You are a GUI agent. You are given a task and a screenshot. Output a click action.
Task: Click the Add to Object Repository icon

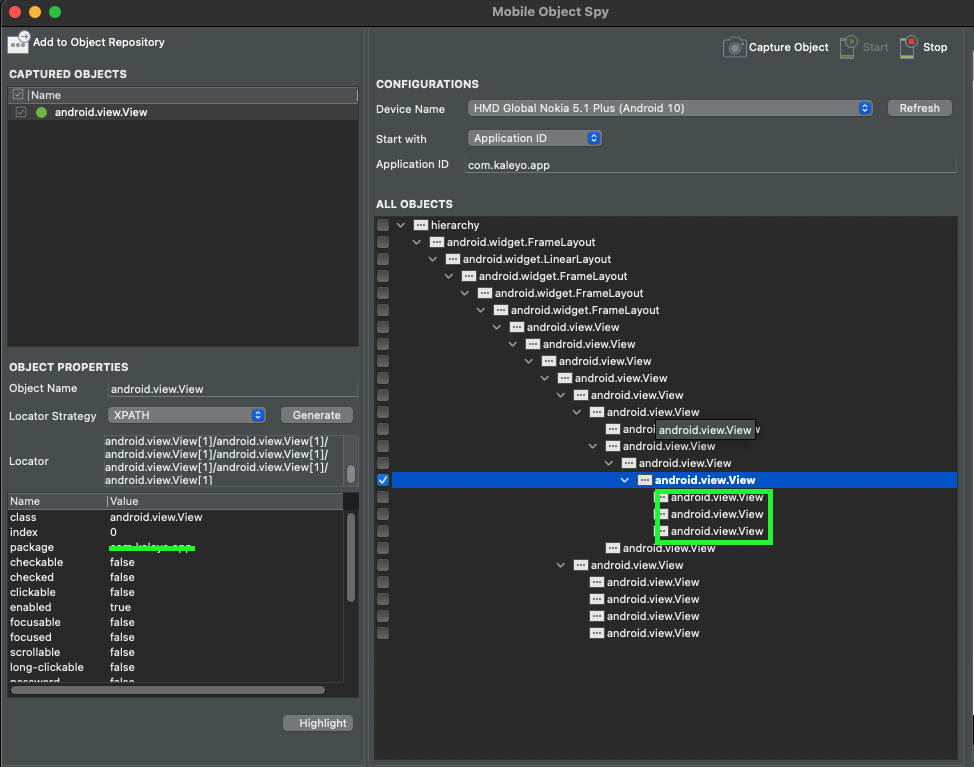coord(19,42)
